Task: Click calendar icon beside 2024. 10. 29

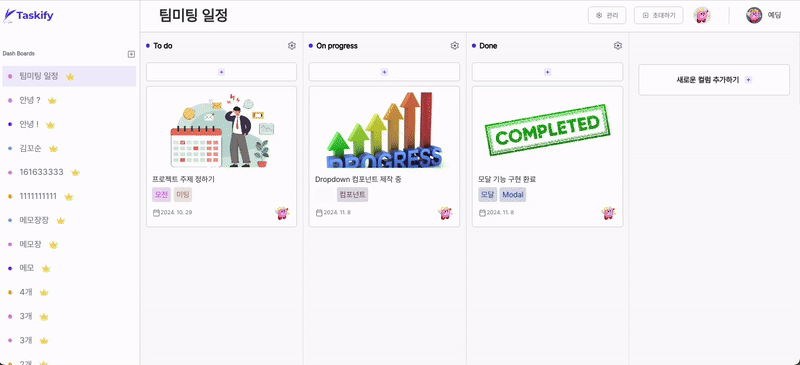Action: pyautogui.click(x=156, y=212)
